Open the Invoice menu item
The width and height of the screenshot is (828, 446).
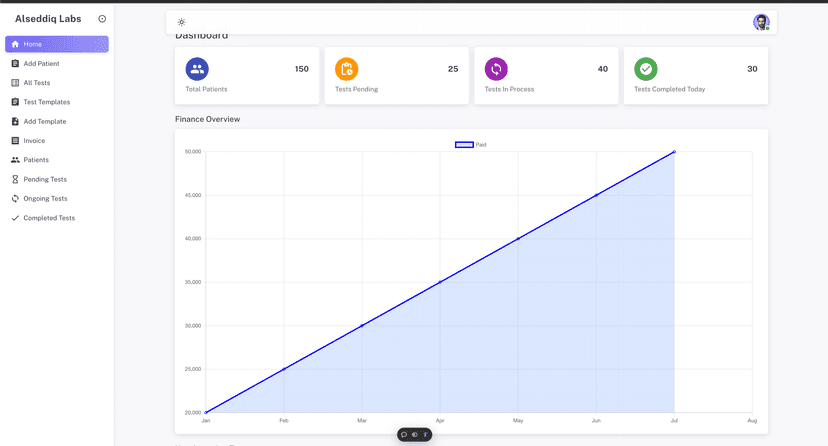pos(57,140)
